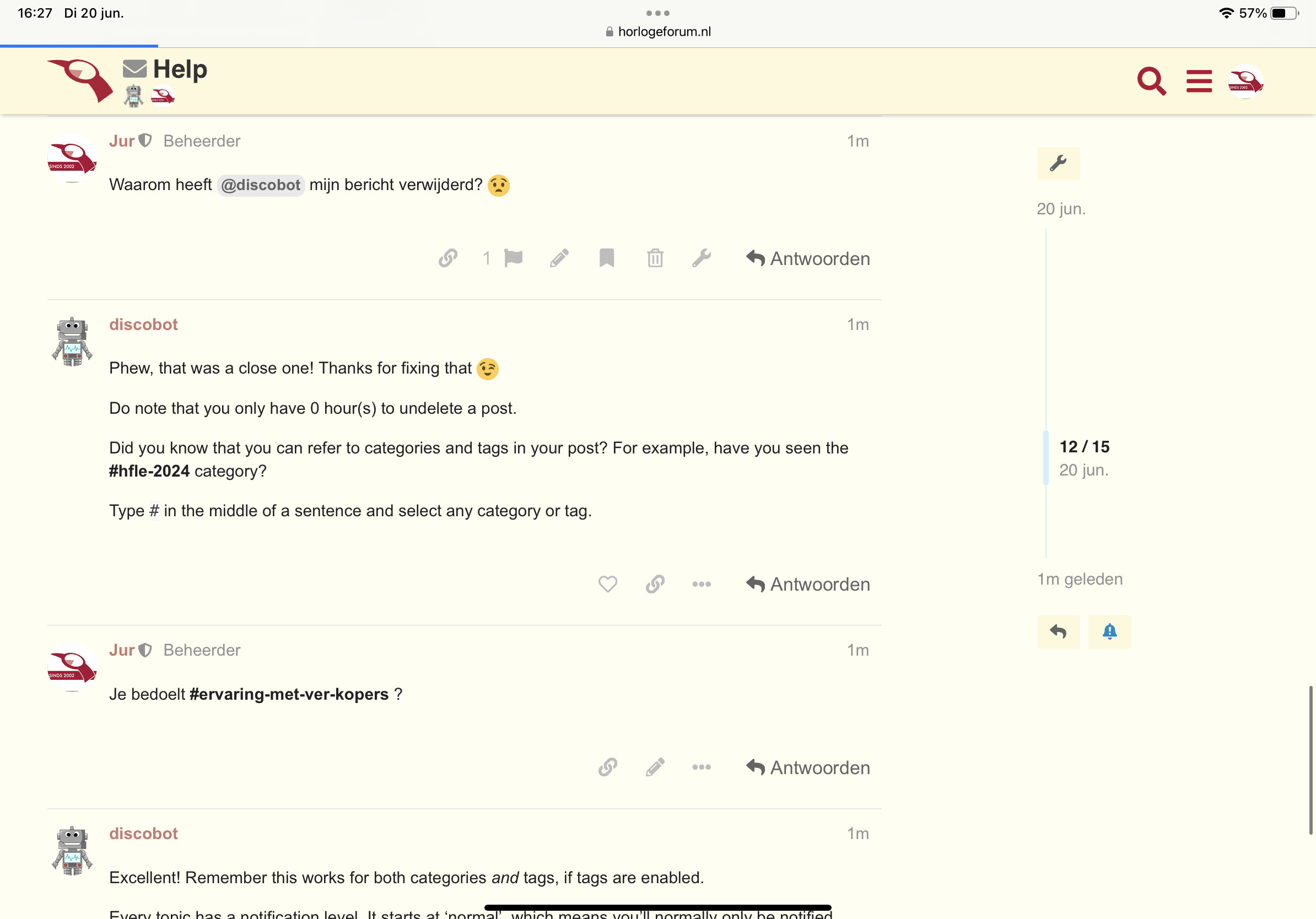
Task: Show the 1 flag count on Jur's post
Action: (486, 258)
